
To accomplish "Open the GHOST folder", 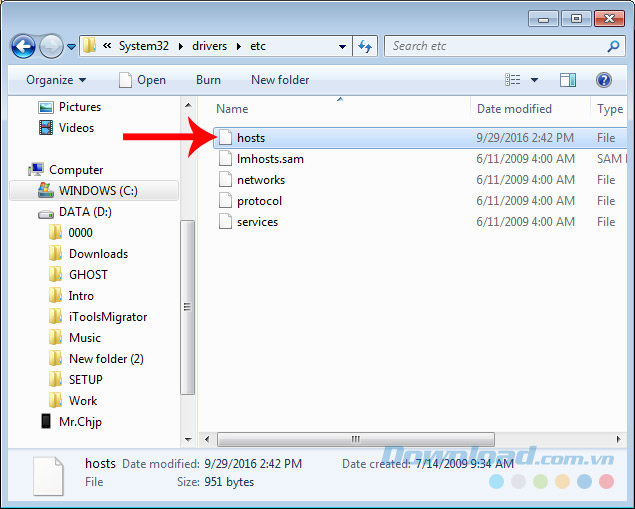I will point(78,275).
